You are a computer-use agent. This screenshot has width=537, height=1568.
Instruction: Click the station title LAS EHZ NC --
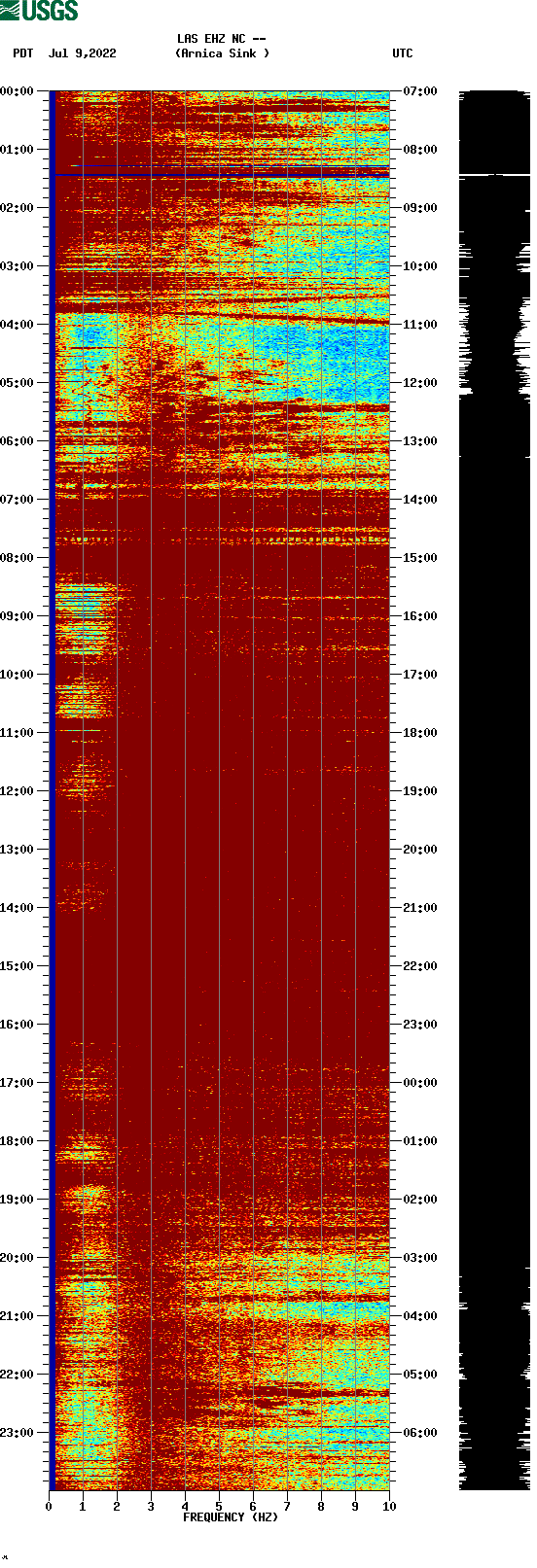(x=222, y=39)
